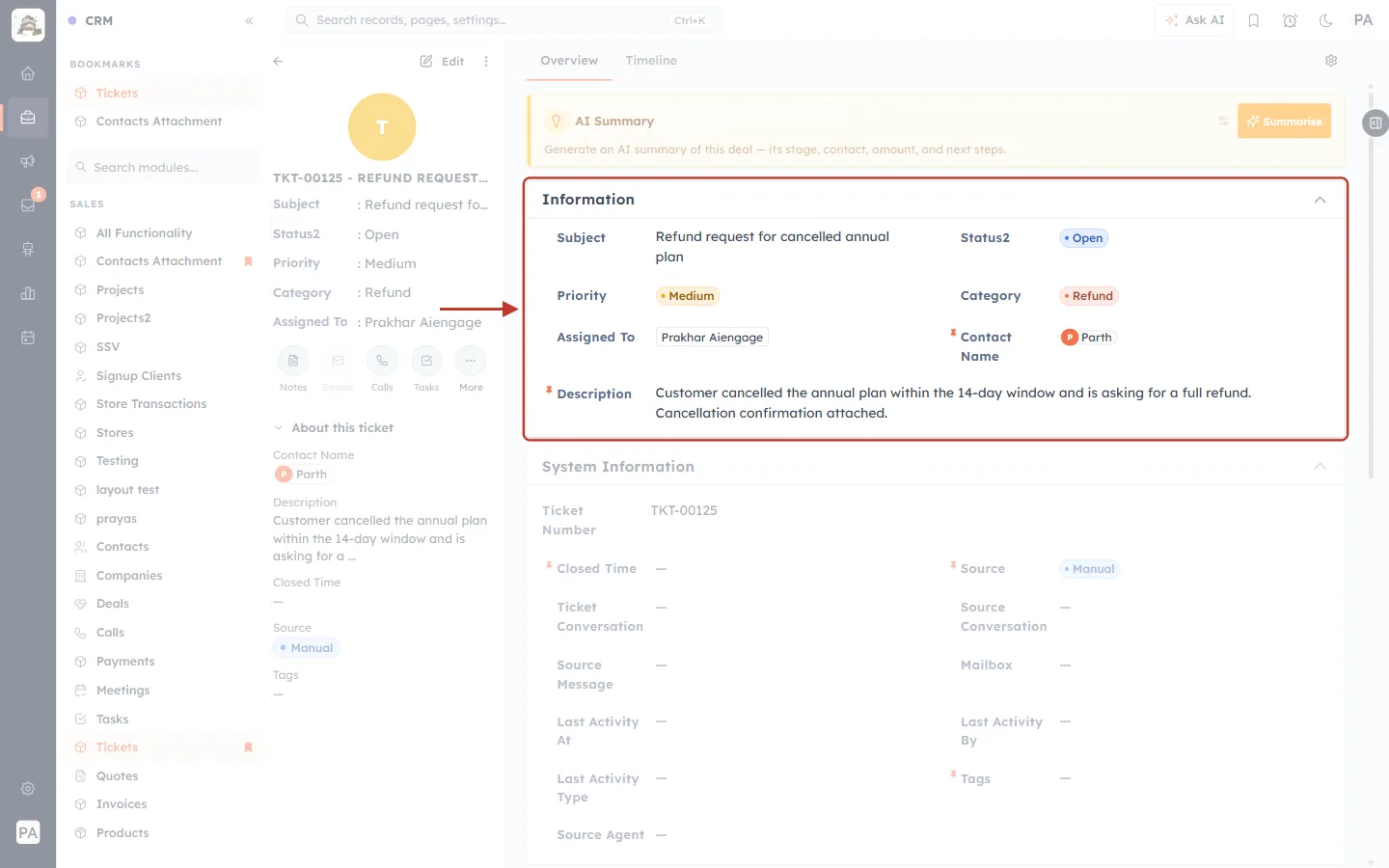Image resolution: width=1389 pixels, height=868 pixels.
Task: Open the layout settings gear beside tabs
Action: click(x=1331, y=61)
